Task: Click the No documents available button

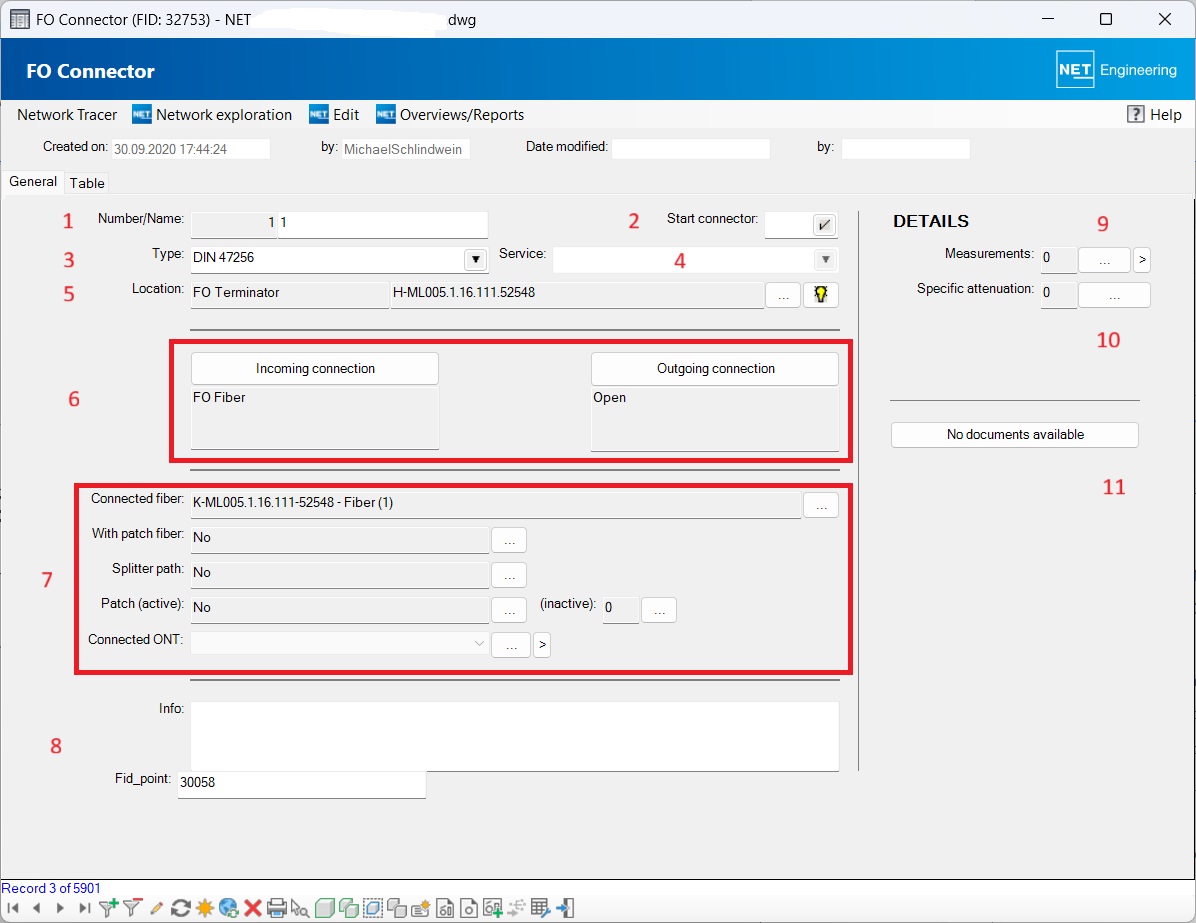Action: (x=1014, y=435)
